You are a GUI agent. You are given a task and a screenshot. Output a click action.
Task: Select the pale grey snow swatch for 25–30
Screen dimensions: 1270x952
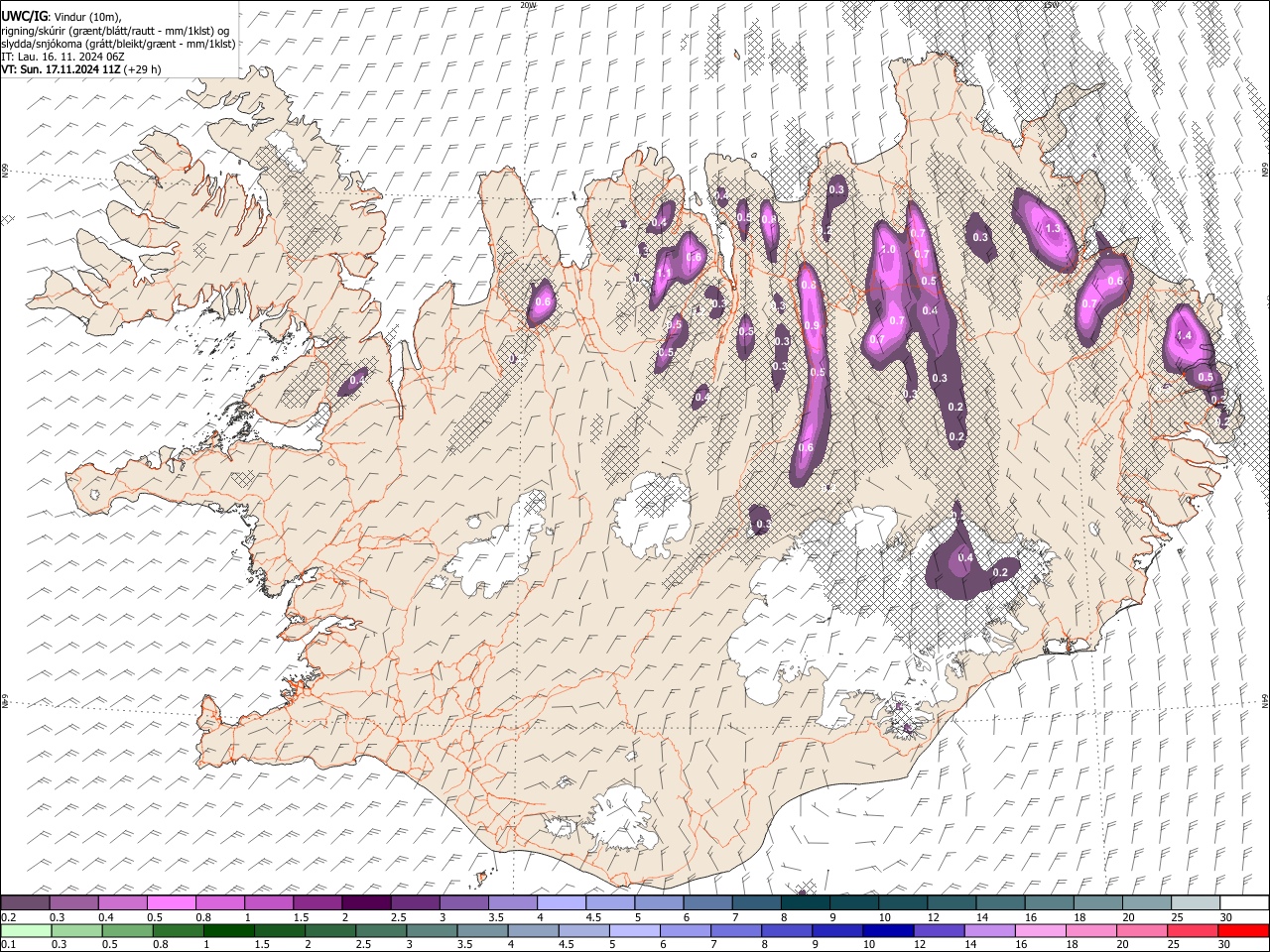point(1196,902)
